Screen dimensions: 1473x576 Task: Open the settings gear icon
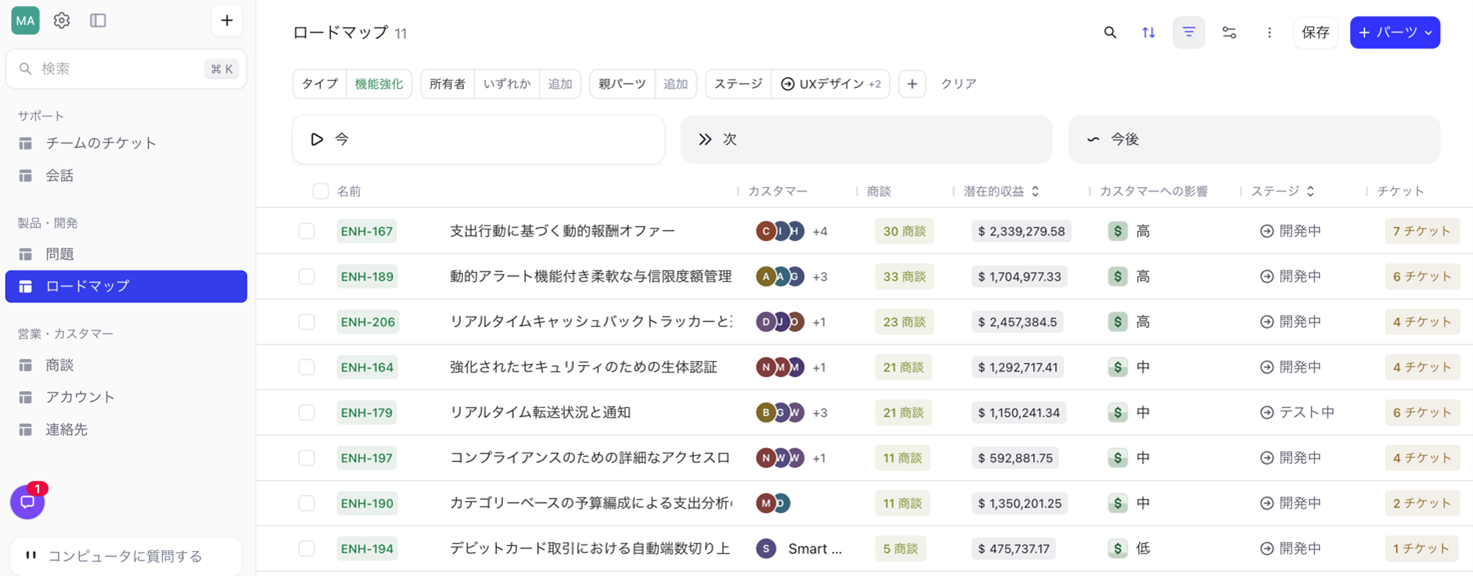62,21
